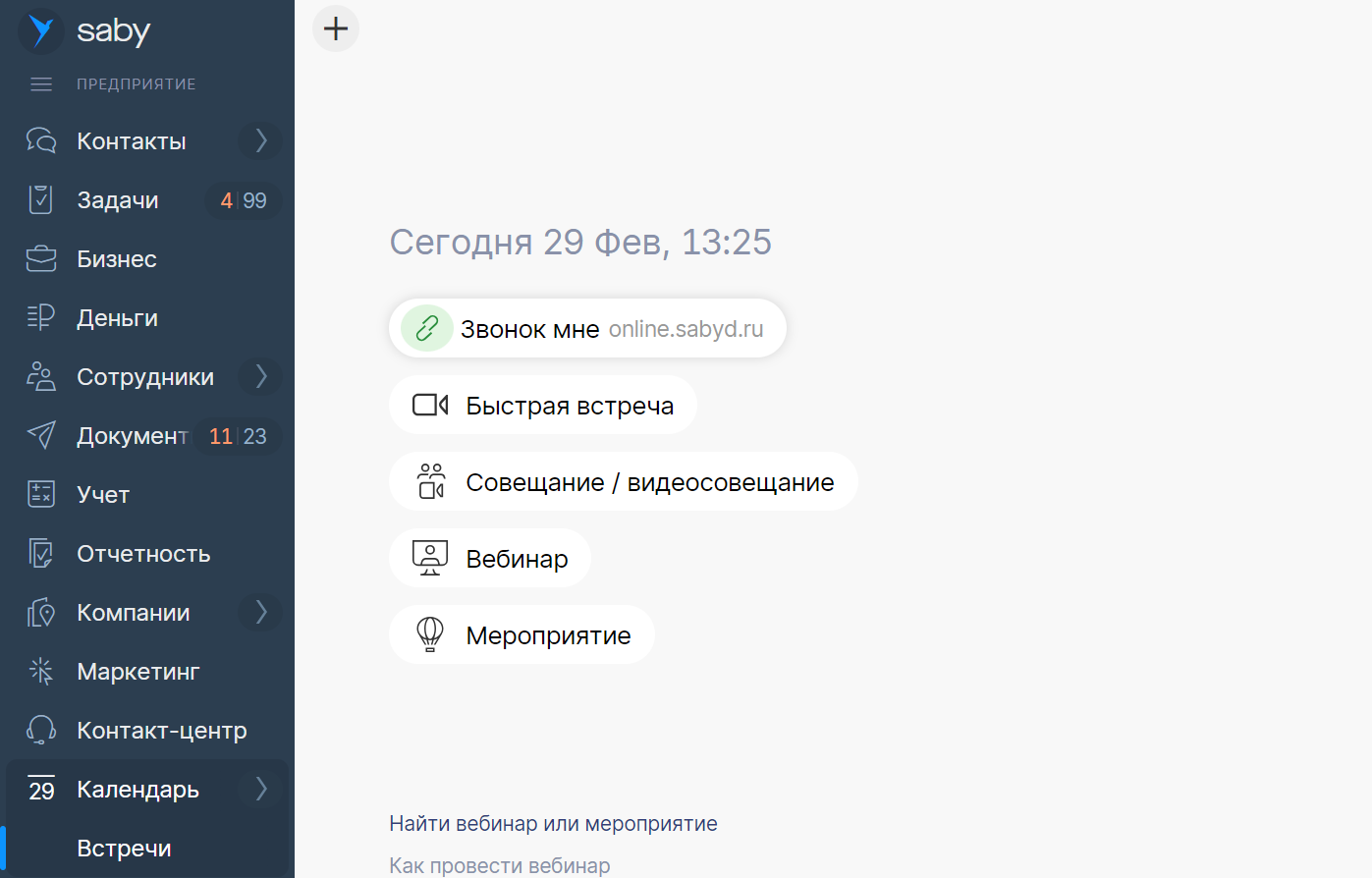Click the Учет calculator icon
The height and width of the screenshot is (878, 1372).
click(x=40, y=494)
